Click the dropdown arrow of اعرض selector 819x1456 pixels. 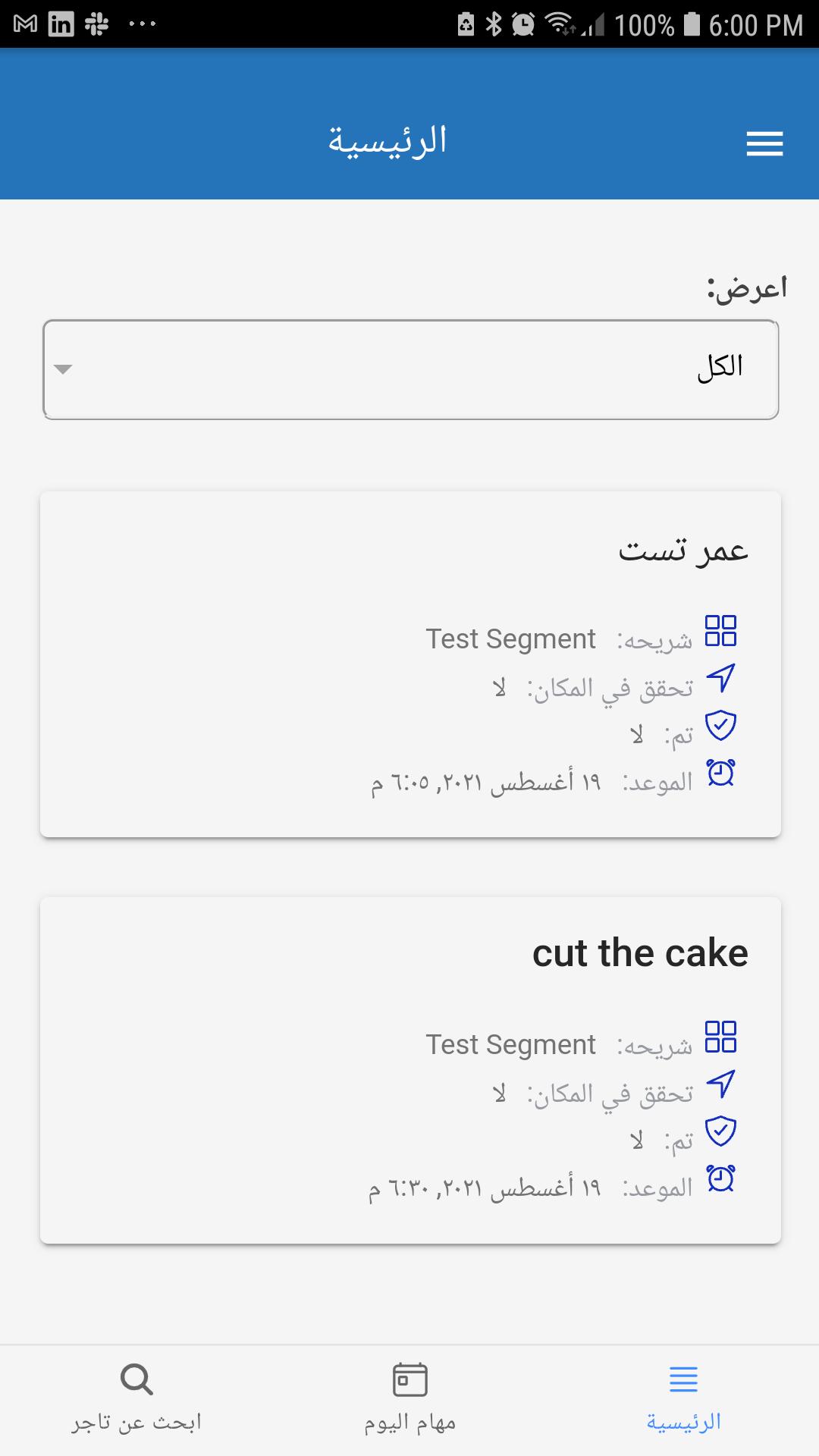coord(63,369)
